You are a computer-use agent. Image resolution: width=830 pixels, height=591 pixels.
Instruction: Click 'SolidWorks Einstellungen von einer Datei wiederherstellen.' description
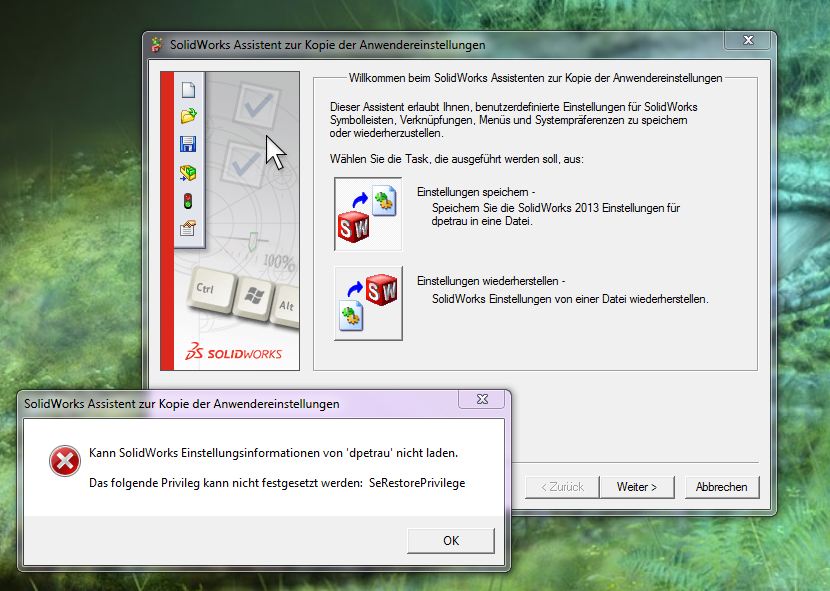point(570,299)
